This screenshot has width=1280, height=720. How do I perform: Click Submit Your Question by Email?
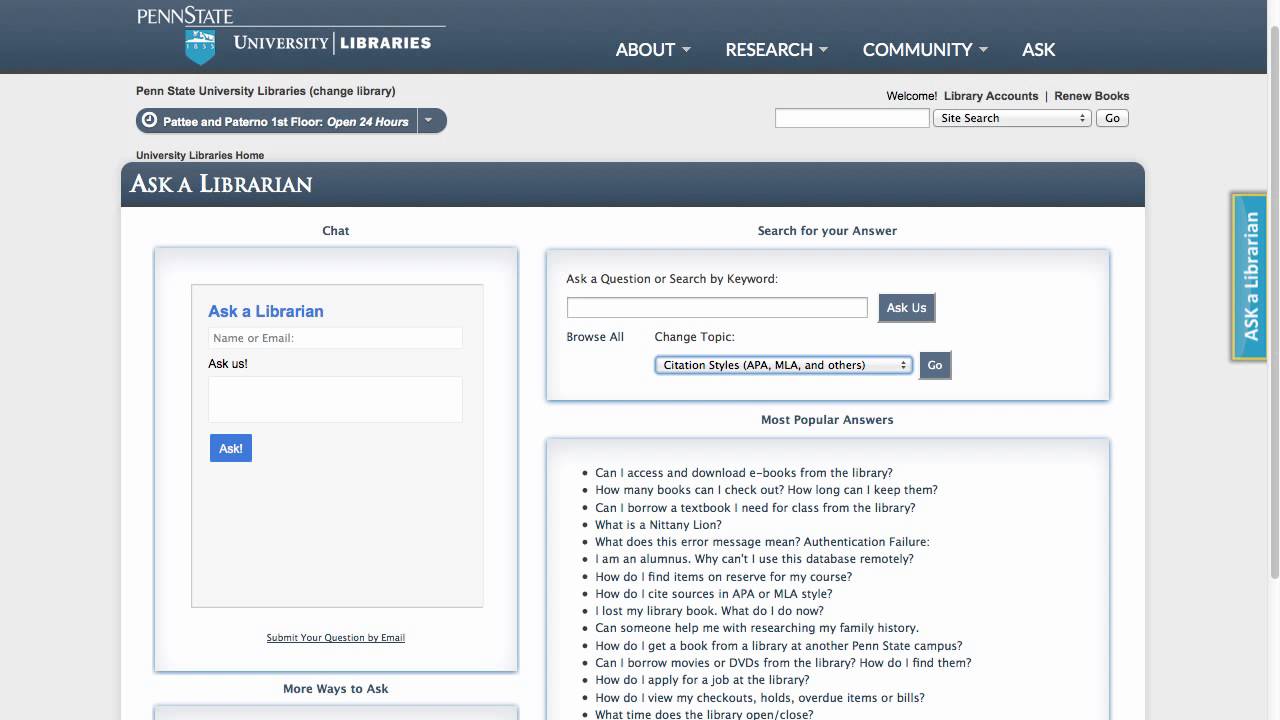point(336,637)
